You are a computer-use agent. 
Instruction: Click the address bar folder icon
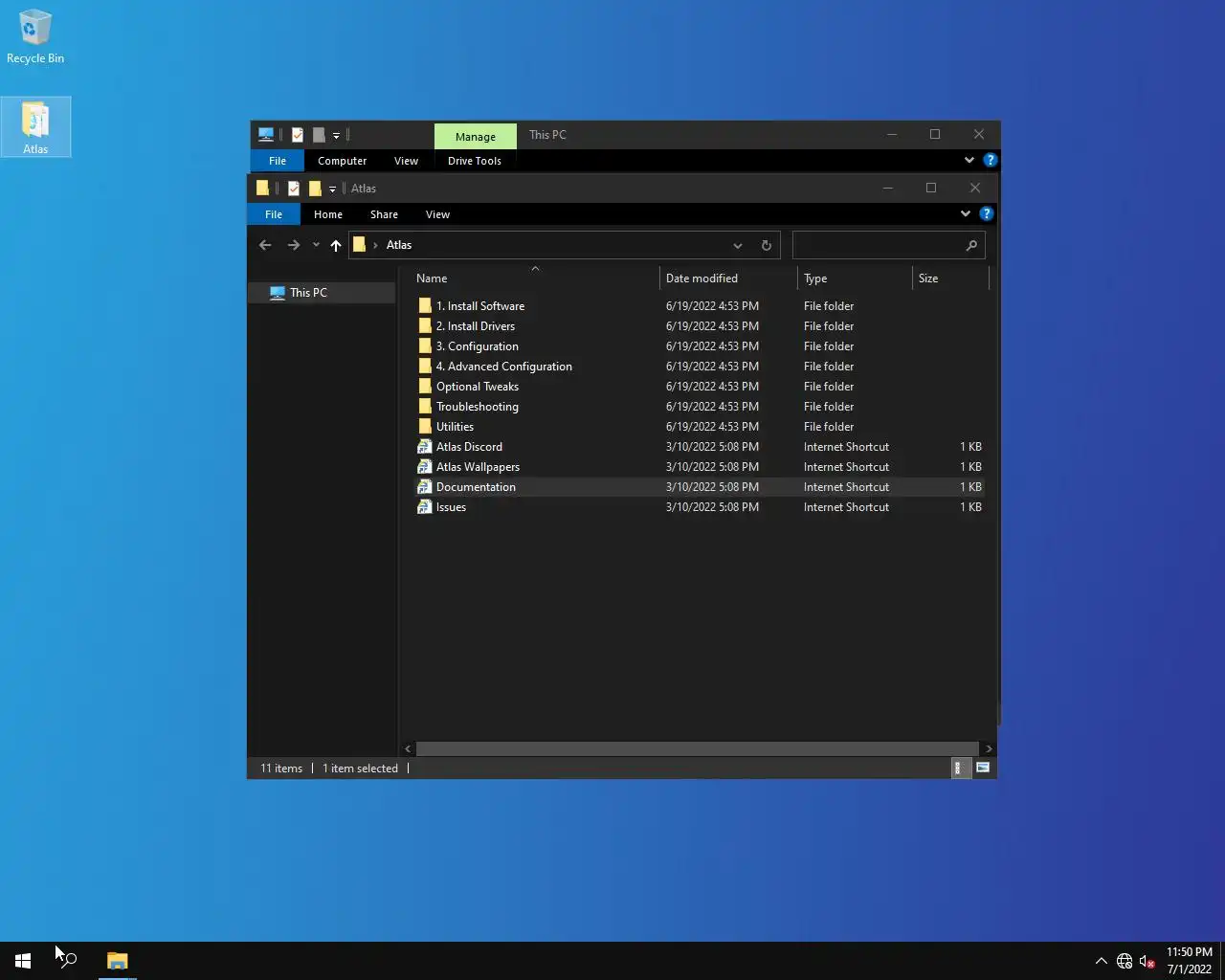[x=360, y=245]
